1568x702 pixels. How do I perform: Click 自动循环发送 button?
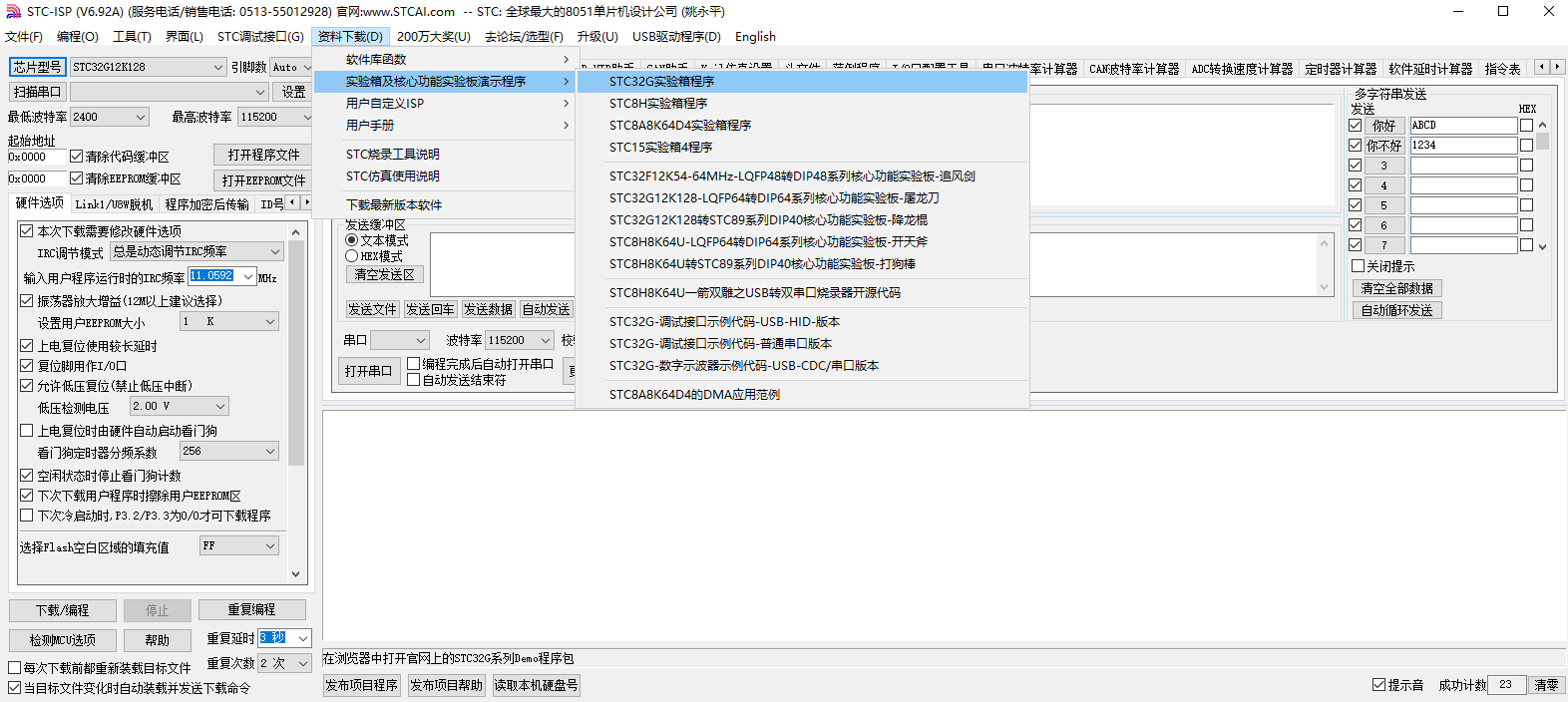pos(1396,310)
